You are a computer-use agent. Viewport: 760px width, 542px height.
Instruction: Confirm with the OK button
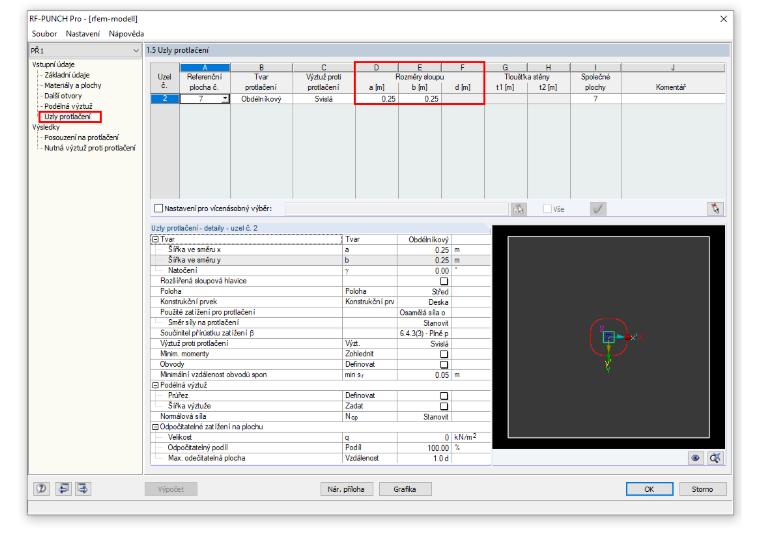click(x=649, y=489)
